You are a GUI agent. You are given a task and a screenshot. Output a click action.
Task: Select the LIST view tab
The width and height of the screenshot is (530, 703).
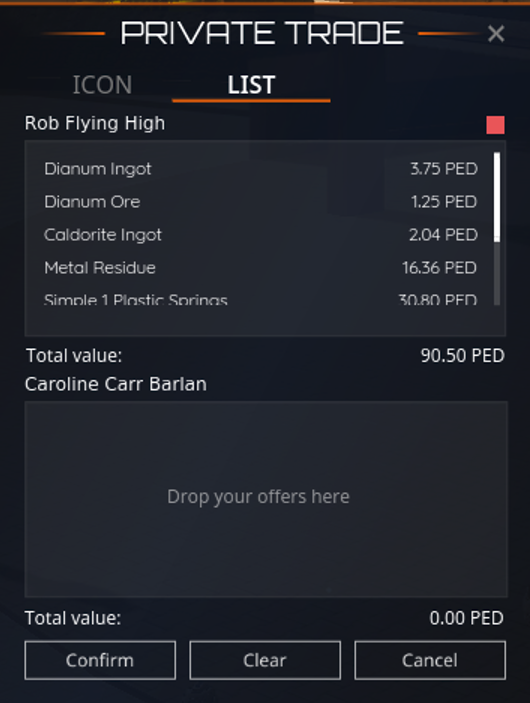[251, 85]
